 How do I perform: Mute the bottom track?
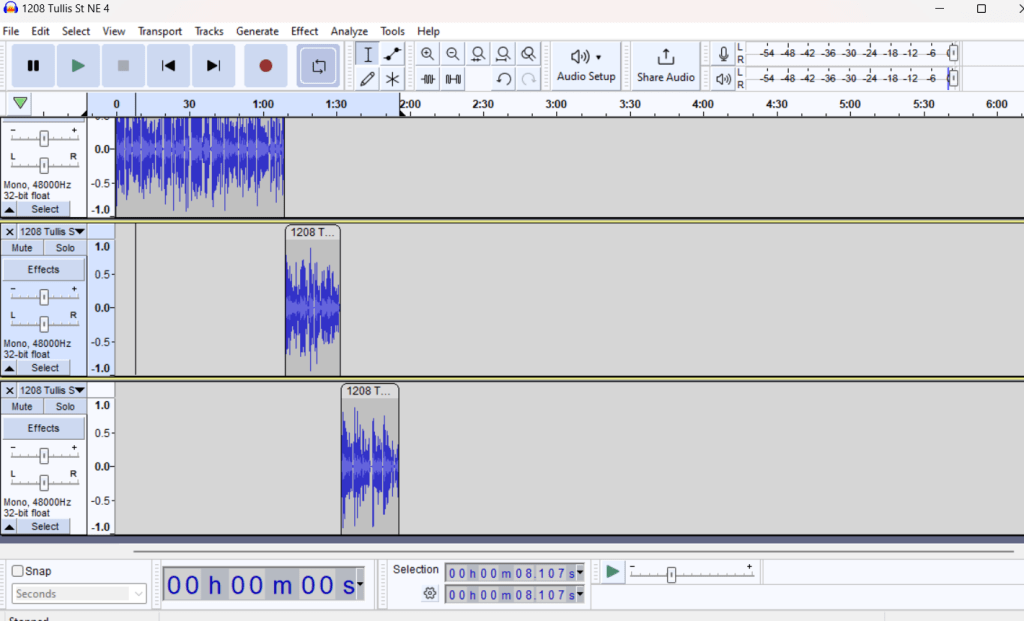click(x=22, y=407)
